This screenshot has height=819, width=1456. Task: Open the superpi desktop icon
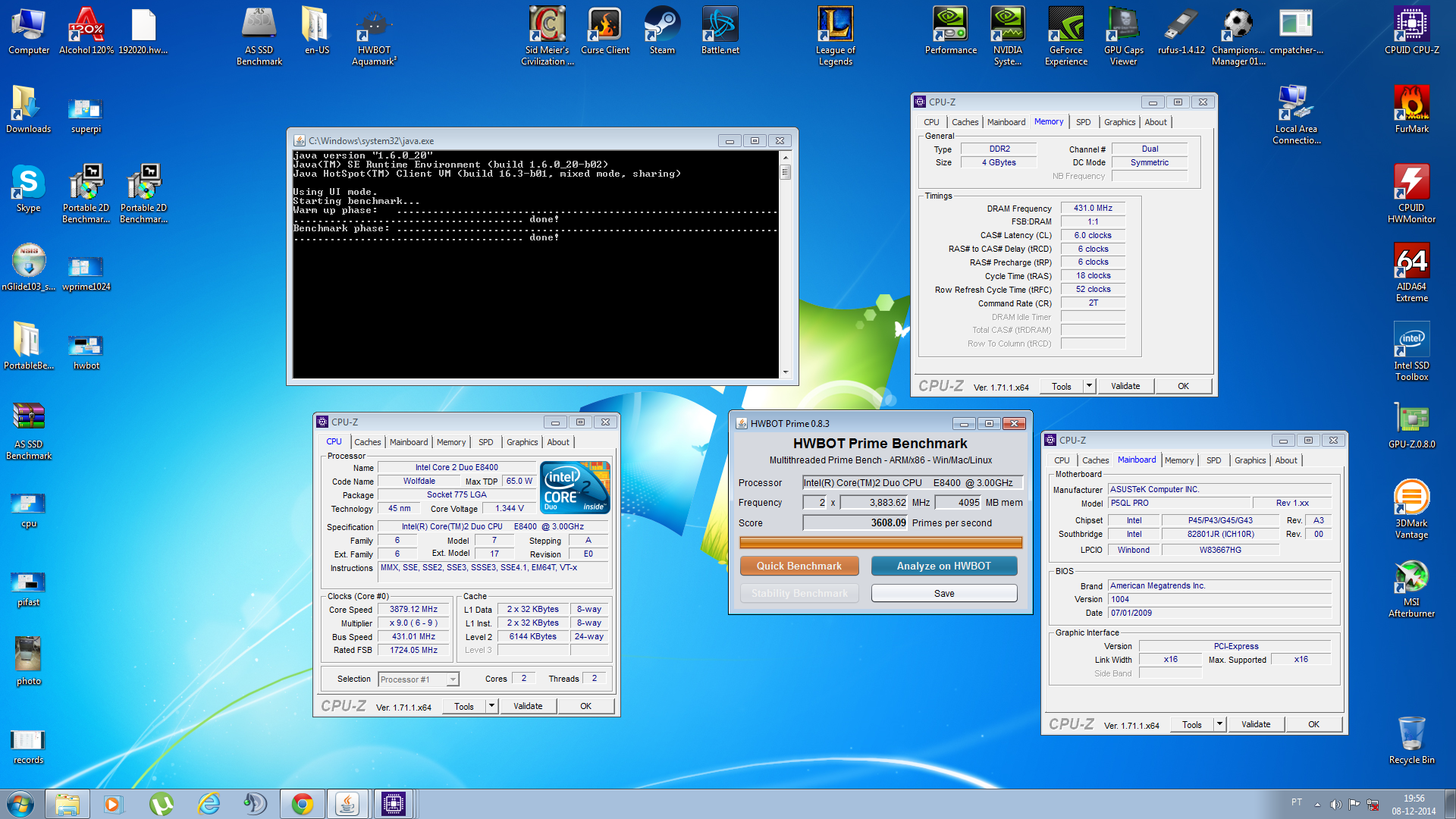click(86, 115)
